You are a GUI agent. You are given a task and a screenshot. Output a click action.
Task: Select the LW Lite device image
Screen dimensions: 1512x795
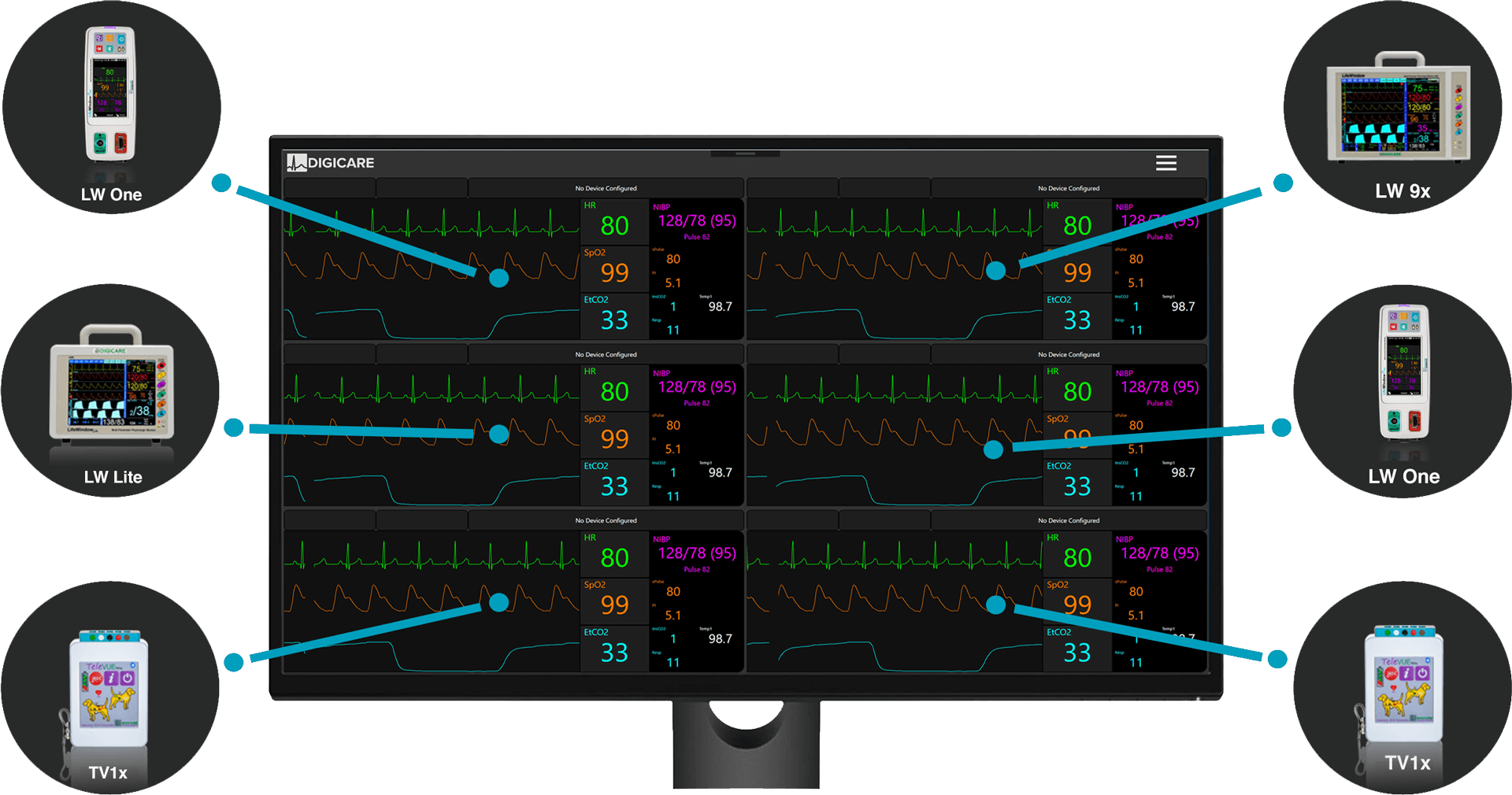pyautogui.click(x=112, y=384)
